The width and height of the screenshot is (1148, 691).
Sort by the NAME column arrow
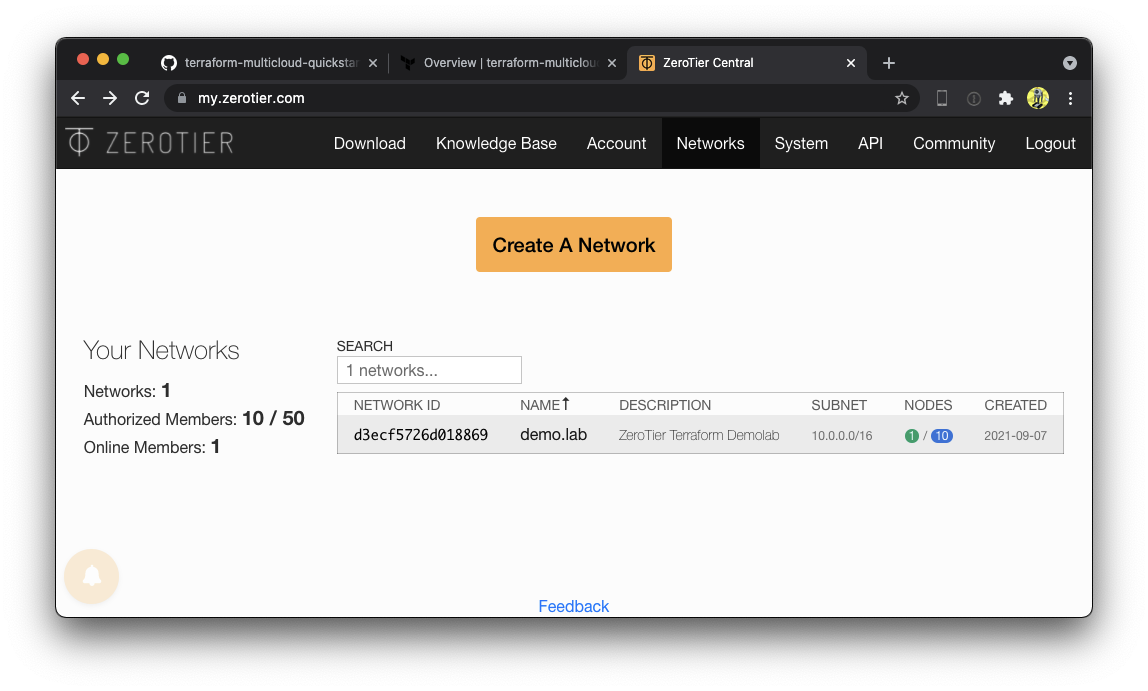(x=565, y=403)
